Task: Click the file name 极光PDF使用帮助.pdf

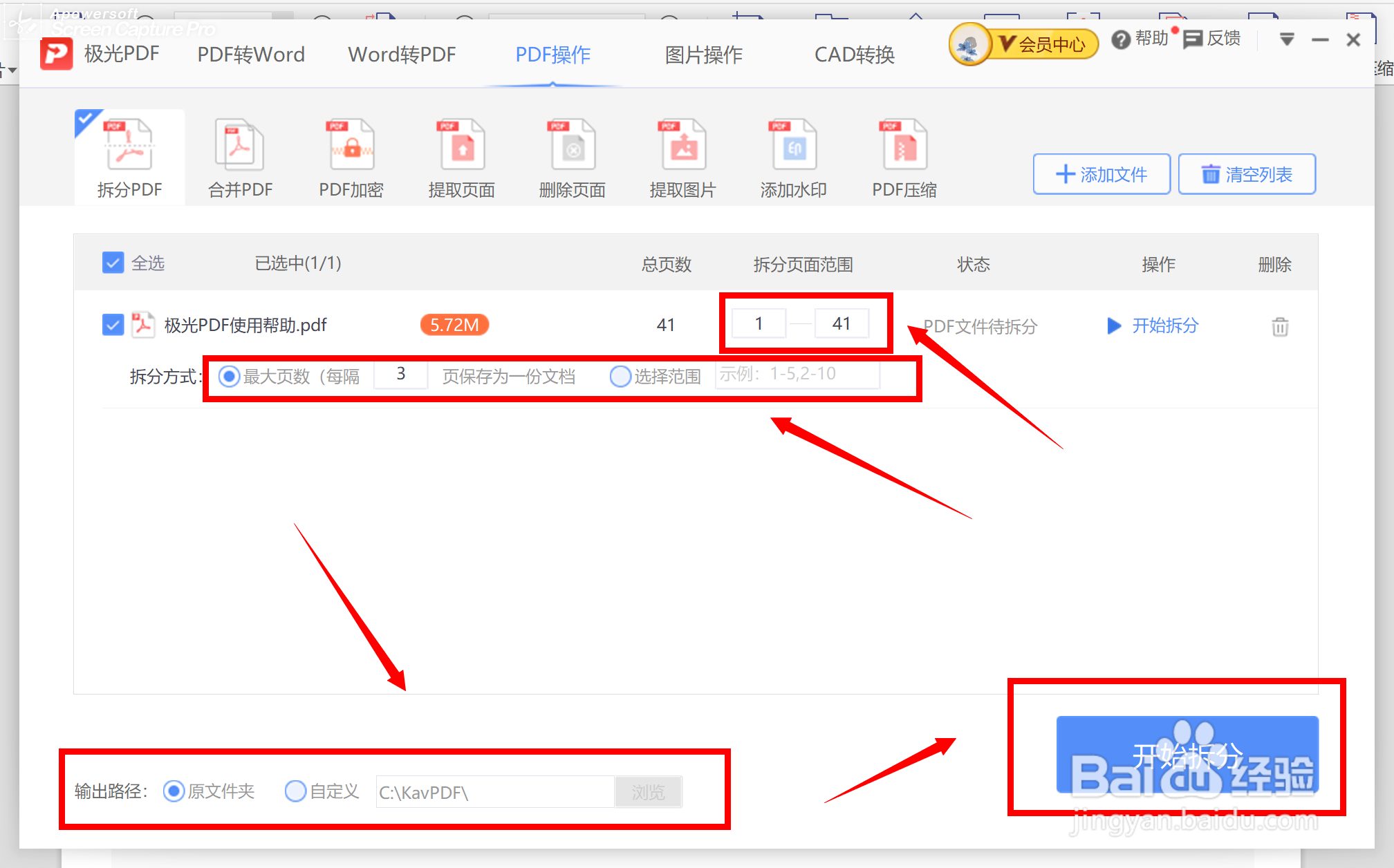Action: (x=245, y=325)
